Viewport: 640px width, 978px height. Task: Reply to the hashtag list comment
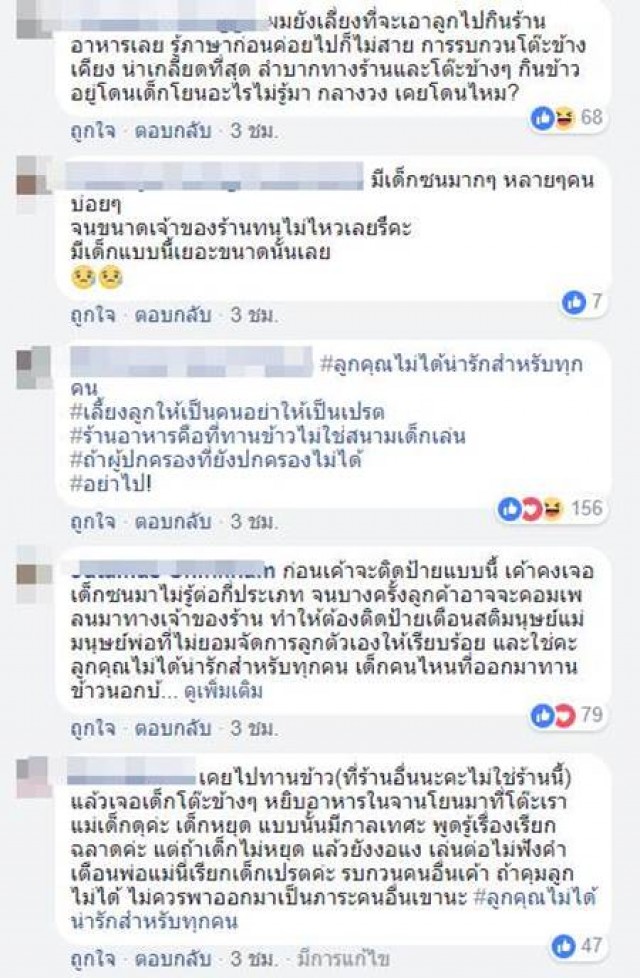(173, 521)
